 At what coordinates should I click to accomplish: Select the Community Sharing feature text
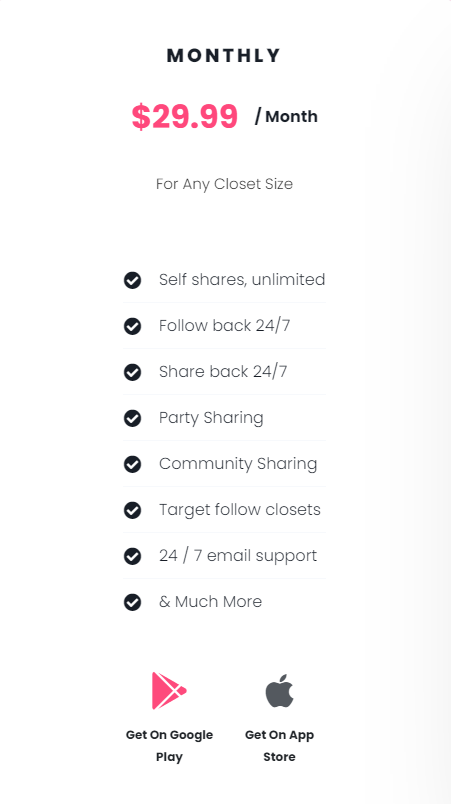(238, 464)
